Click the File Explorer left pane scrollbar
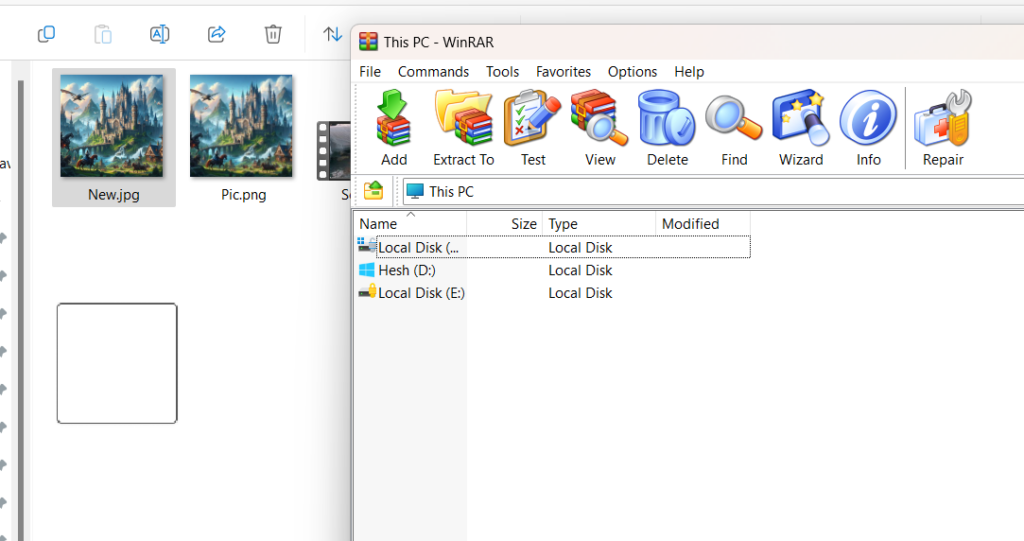 [x=20, y=310]
